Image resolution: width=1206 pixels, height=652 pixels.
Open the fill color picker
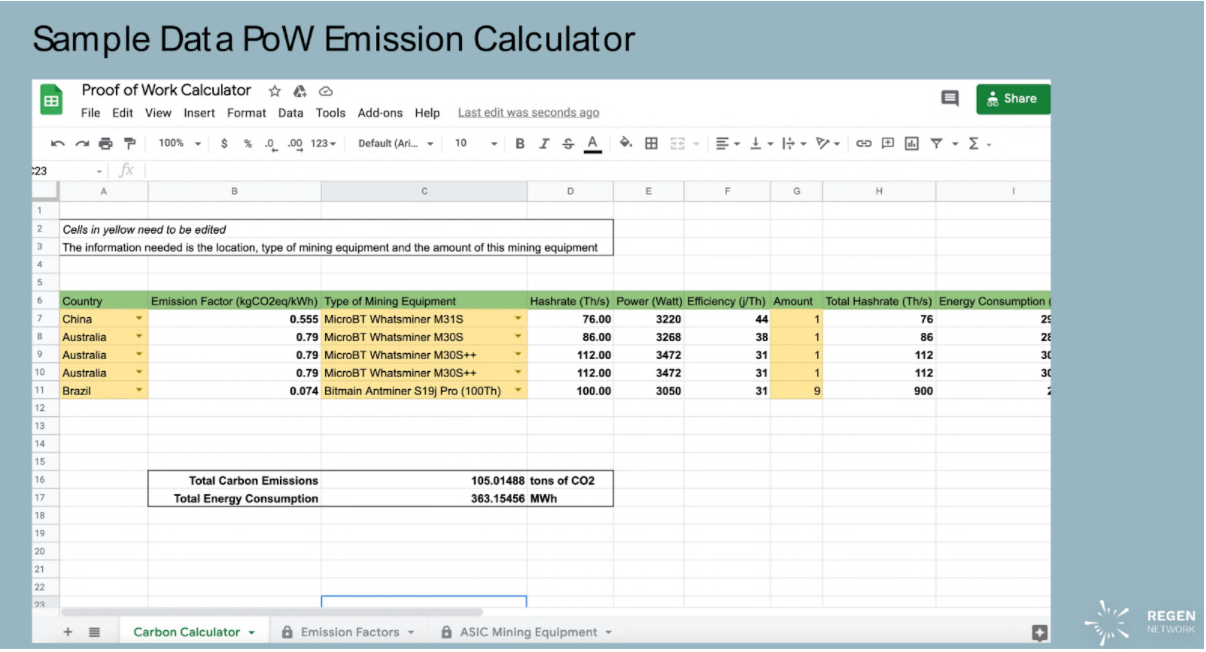tap(626, 144)
